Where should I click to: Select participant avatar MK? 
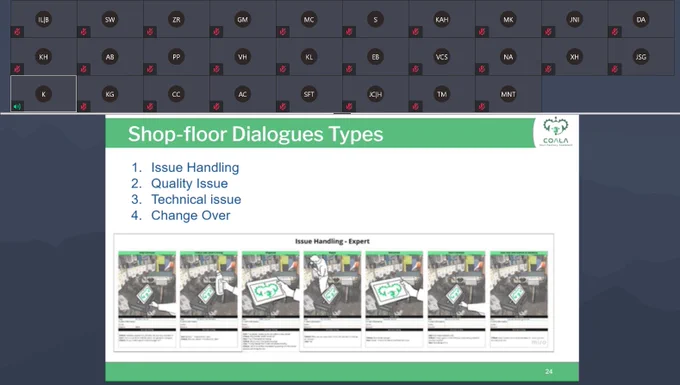pyautogui.click(x=508, y=20)
